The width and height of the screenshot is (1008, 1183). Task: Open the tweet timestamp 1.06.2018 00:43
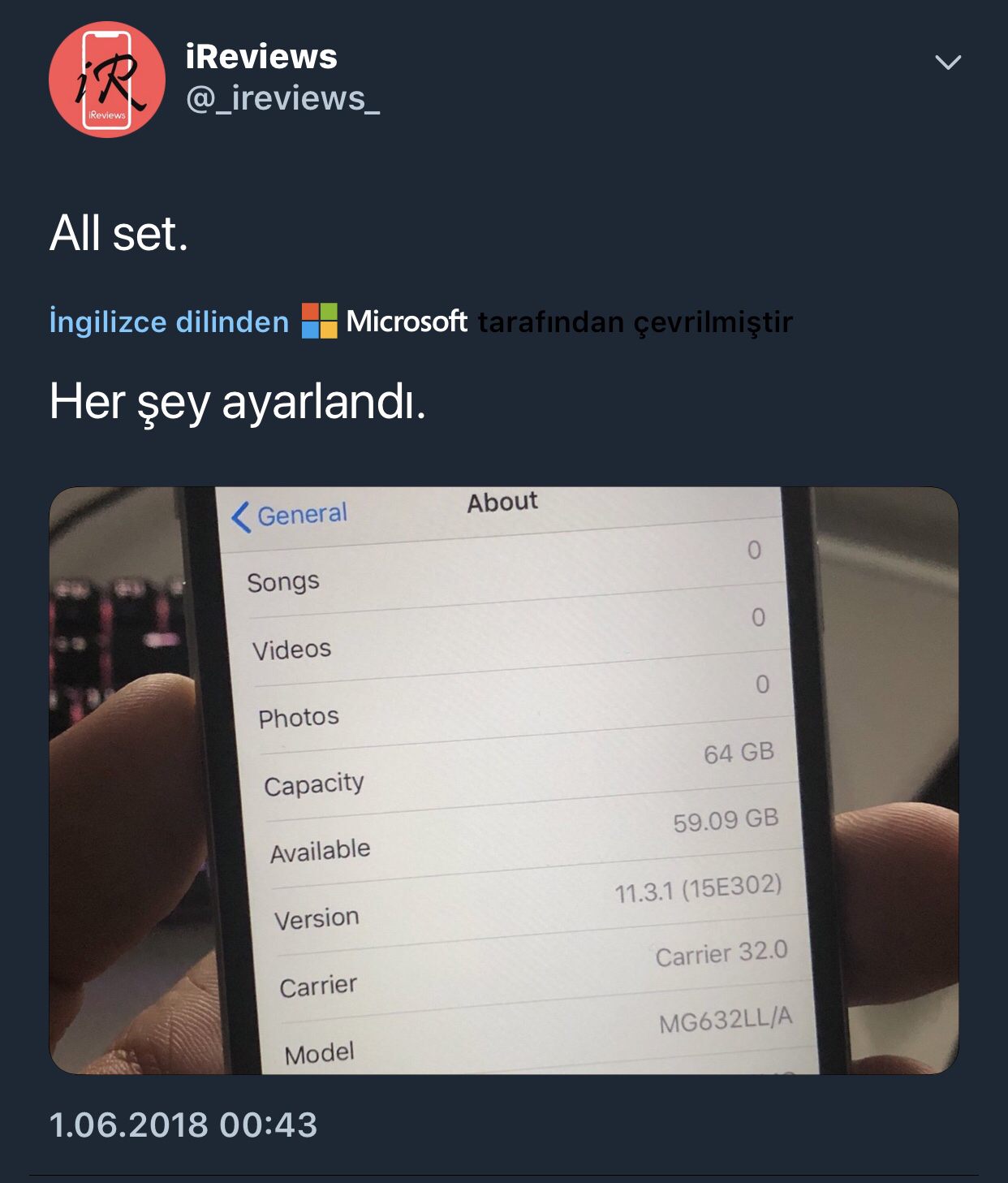click(183, 1125)
